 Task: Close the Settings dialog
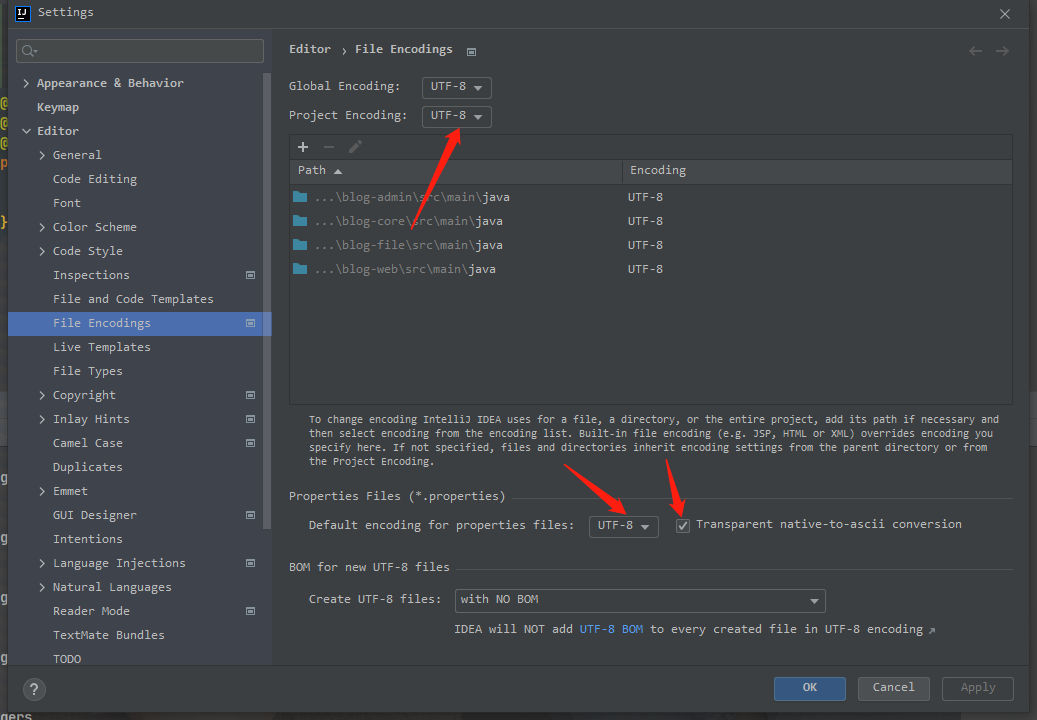pyautogui.click(x=1005, y=14)
